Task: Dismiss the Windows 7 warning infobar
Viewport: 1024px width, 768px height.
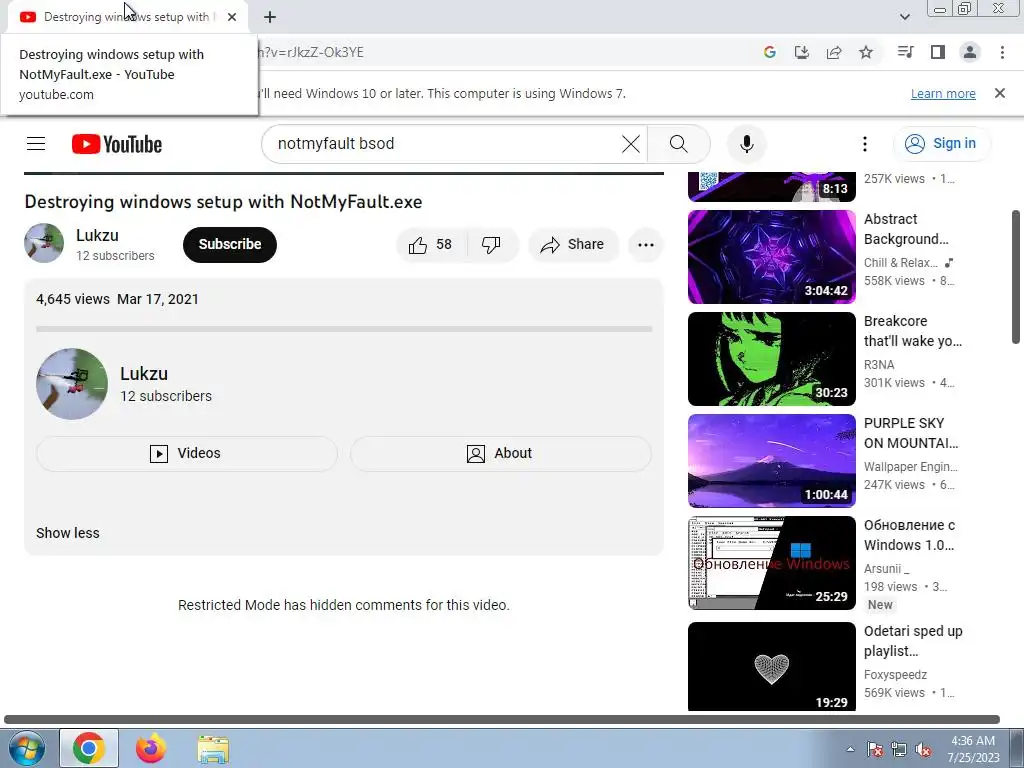Action: click(x=1000, y=93)
